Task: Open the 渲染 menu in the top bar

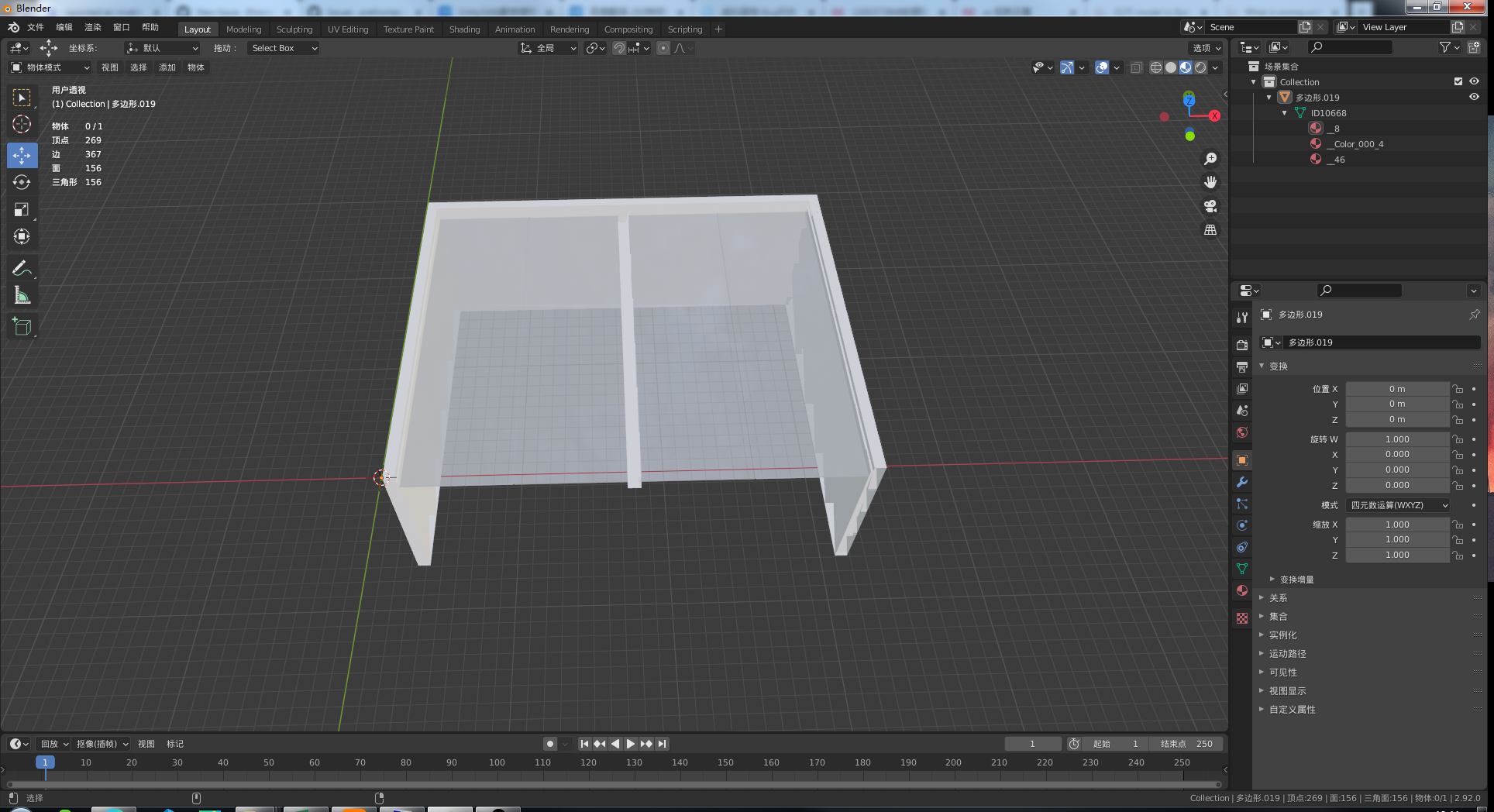Action: [x=92, y=27]
